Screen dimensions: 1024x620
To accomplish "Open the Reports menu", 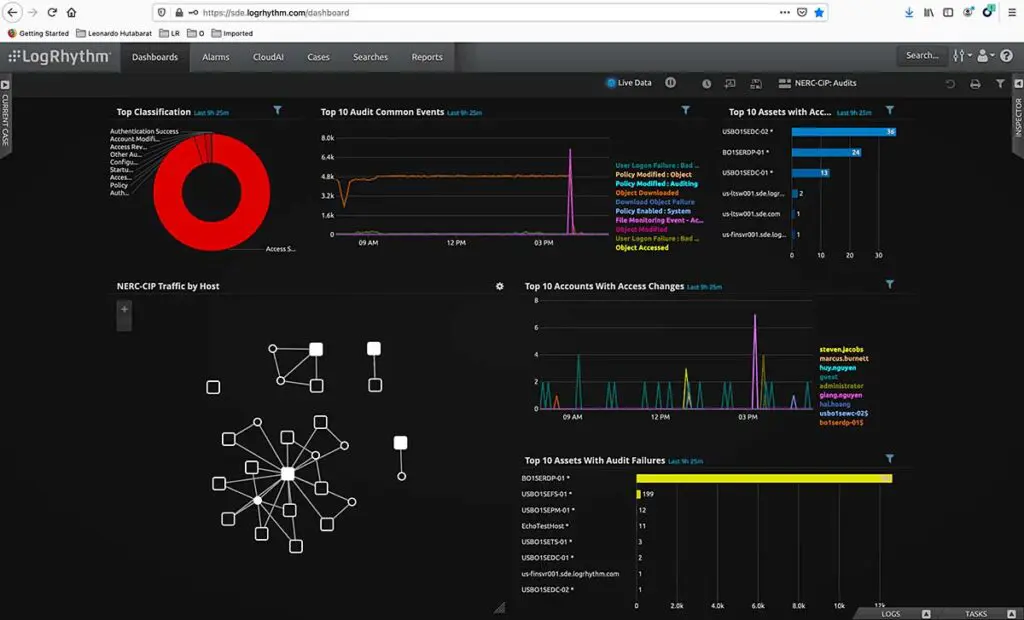I will click(x=426, y=57).
